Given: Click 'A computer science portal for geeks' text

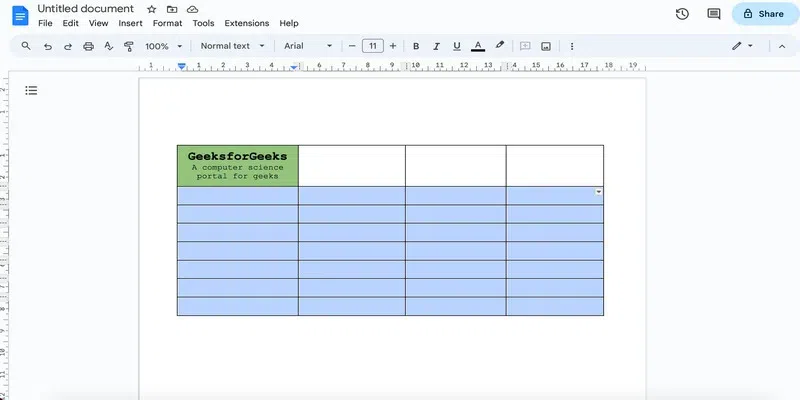Looking at the screenshot, I should point(237,171).
